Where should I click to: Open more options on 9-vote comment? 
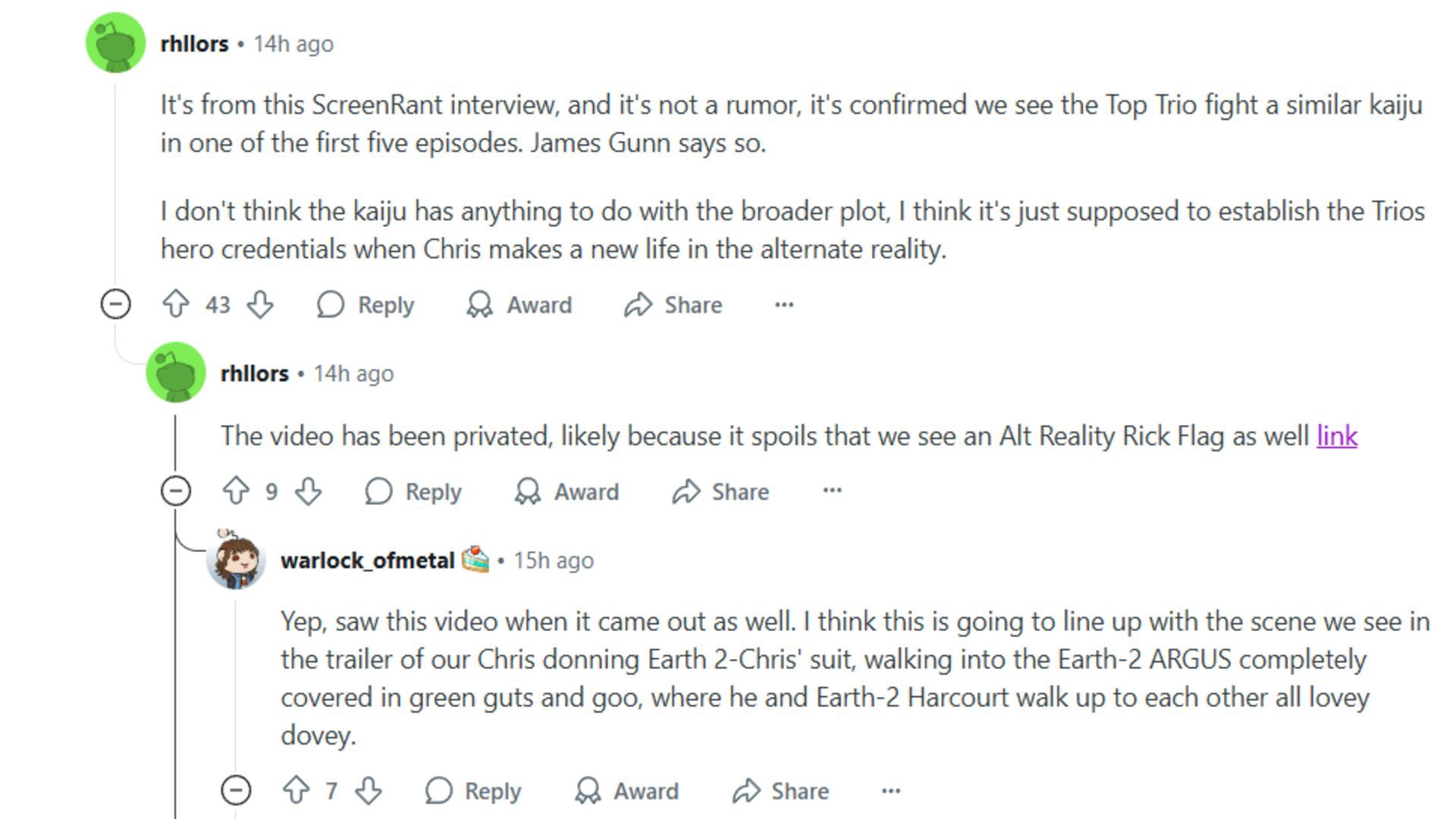click(x=832, y=491)
